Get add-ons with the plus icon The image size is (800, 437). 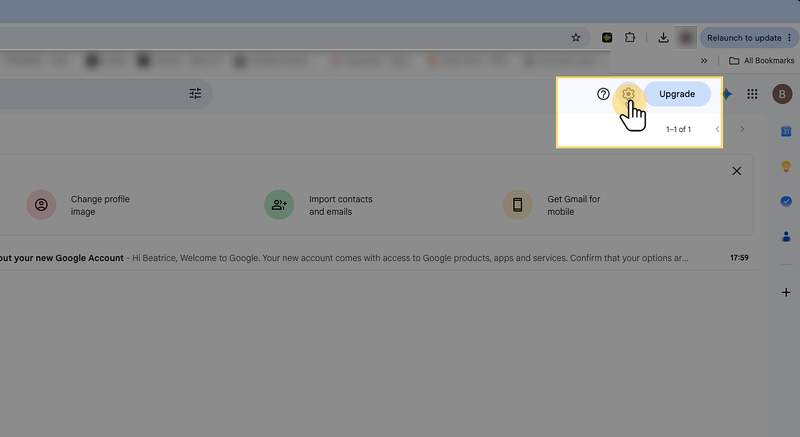786,292
